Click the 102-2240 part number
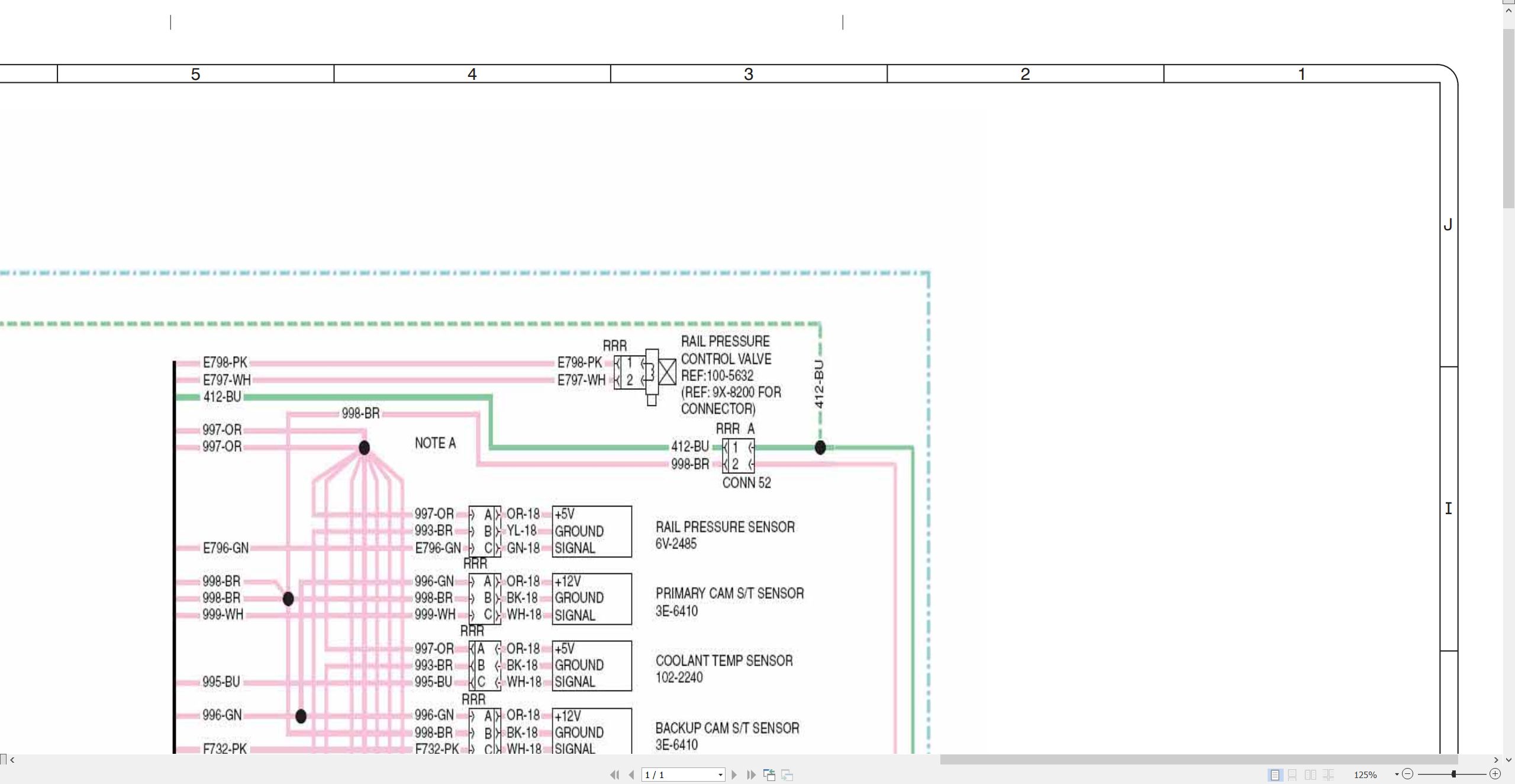The image size is (1515, 784). [679, 677]
